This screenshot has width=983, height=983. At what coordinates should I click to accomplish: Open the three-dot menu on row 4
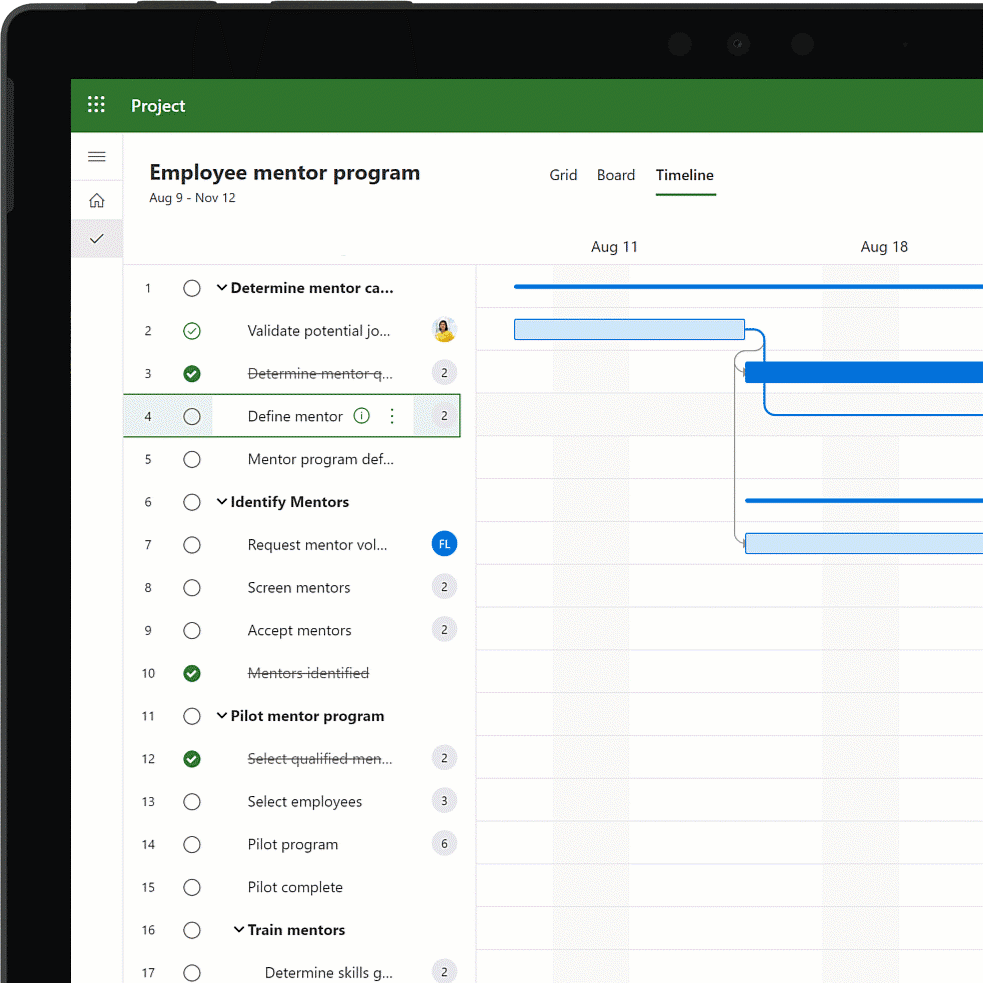pos(392,416)
